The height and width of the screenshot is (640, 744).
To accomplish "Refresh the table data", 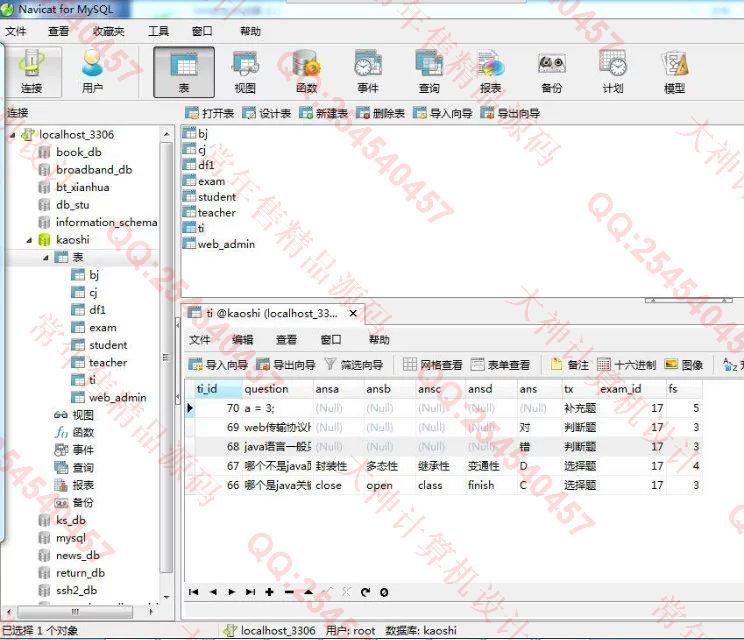I will (365, 592).
